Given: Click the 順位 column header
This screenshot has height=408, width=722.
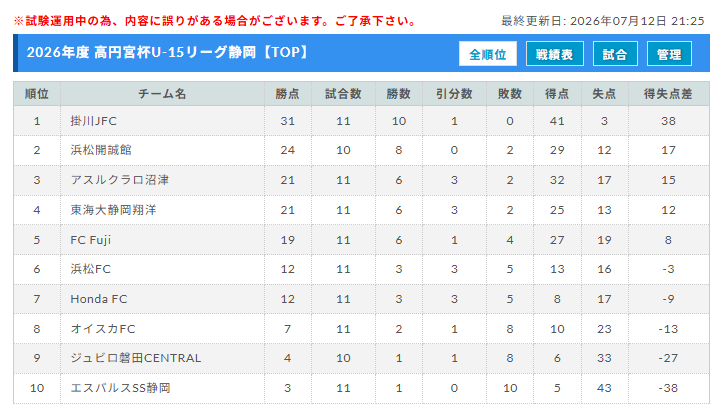Looking at the screenshot, I should 37,94.
